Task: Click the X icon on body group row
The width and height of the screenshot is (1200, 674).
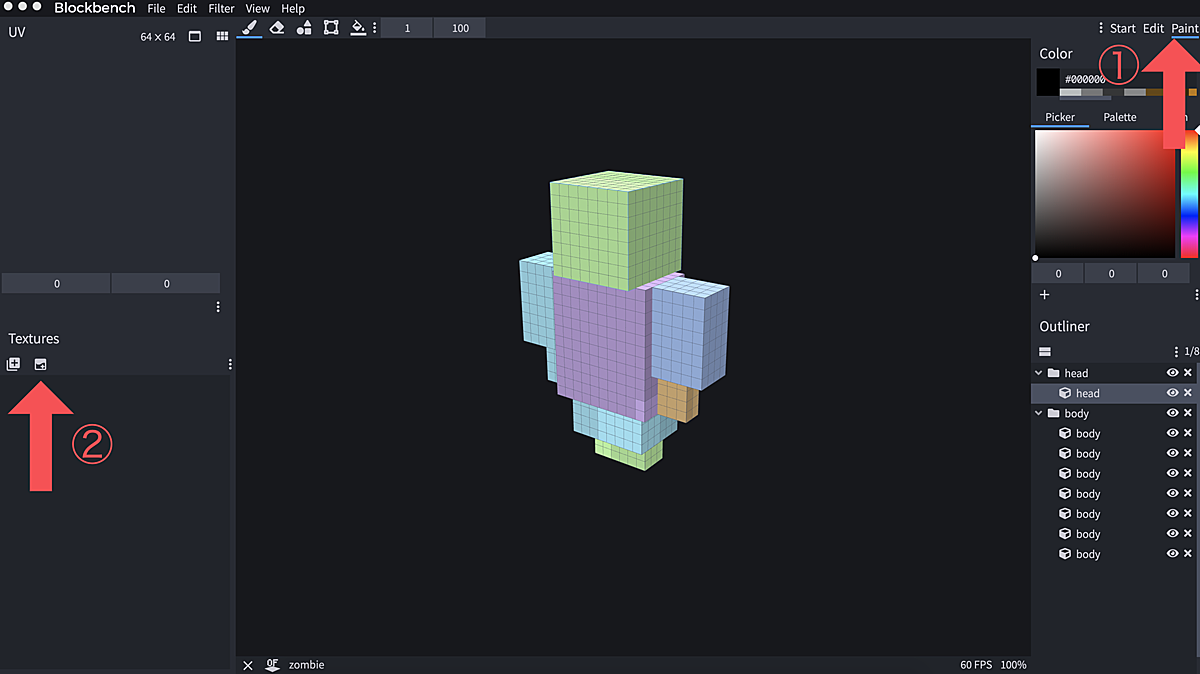Action: click(x=1188, y=413)
